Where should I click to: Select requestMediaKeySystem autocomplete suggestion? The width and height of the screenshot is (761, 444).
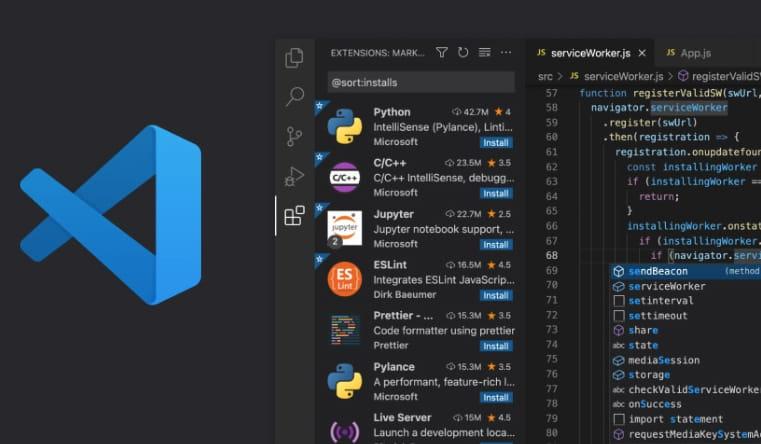(685, 434)
